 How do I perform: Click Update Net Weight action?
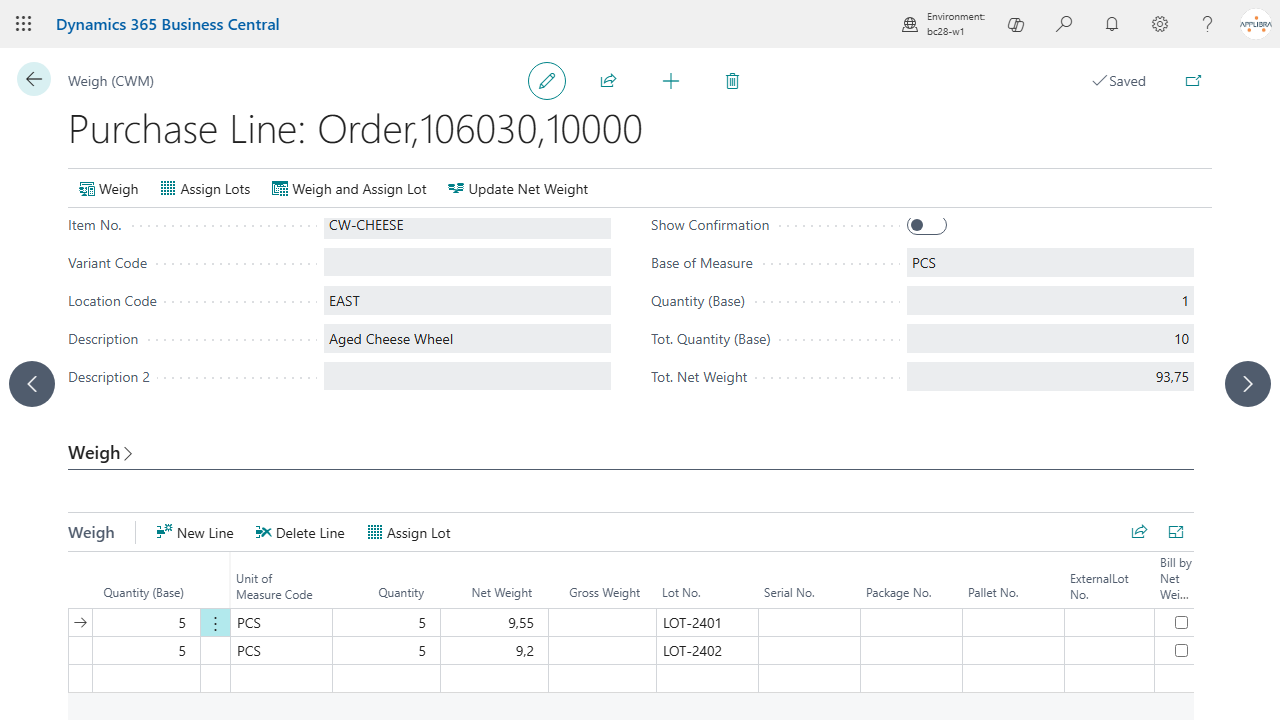point(518,189)
